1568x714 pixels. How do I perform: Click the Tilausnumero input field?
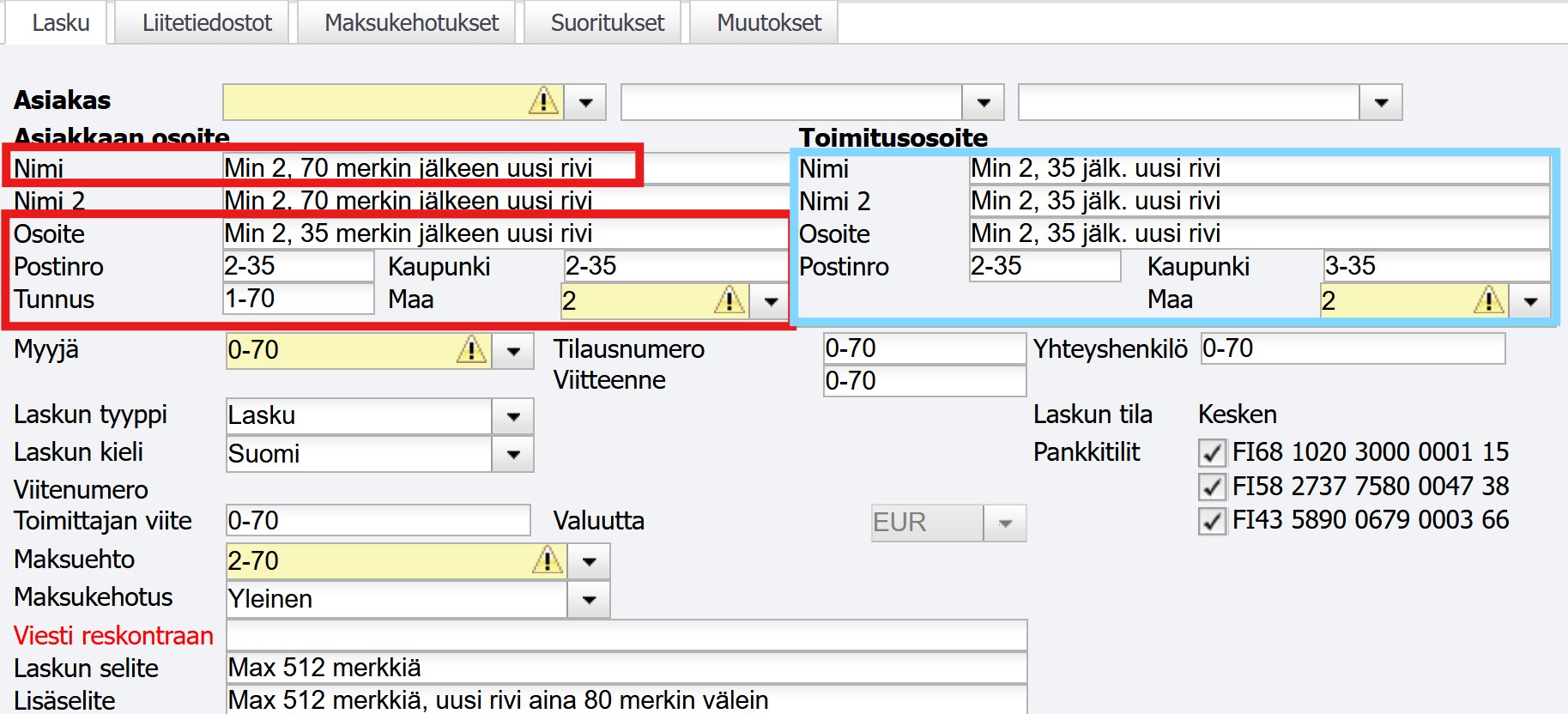pos(924,348)
